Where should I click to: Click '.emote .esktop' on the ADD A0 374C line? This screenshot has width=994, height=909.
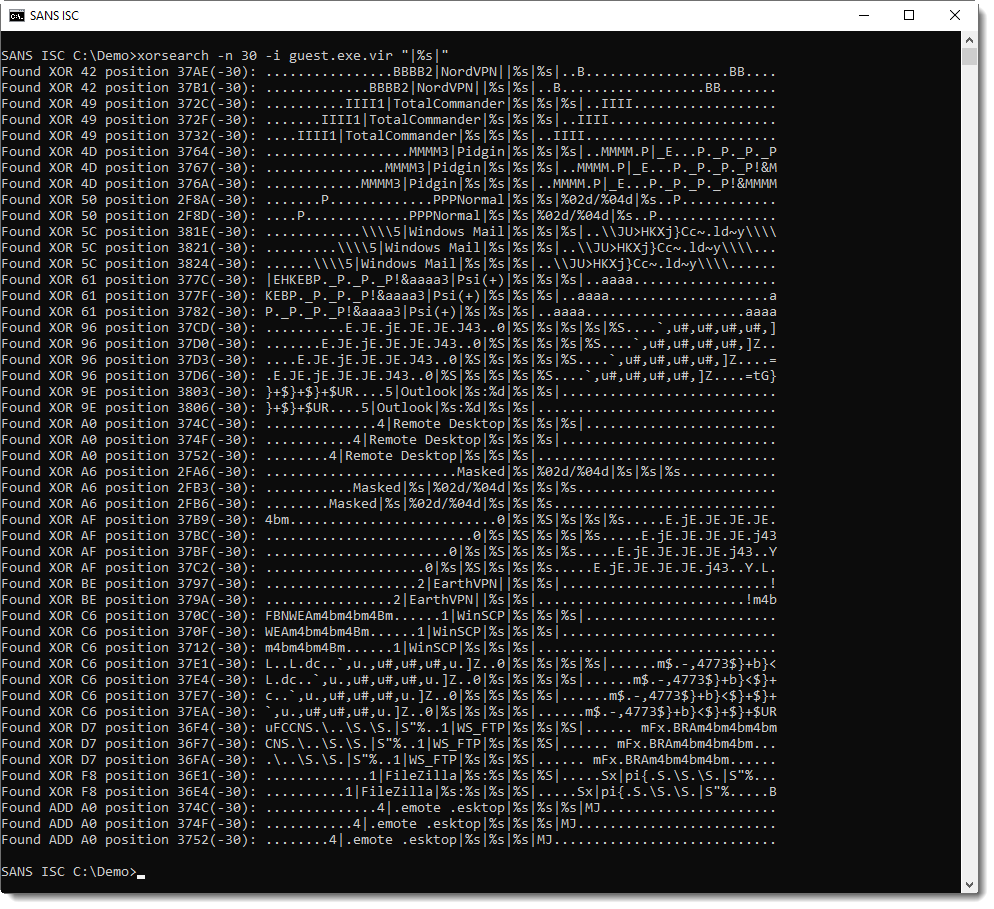(x=449, y=808)
